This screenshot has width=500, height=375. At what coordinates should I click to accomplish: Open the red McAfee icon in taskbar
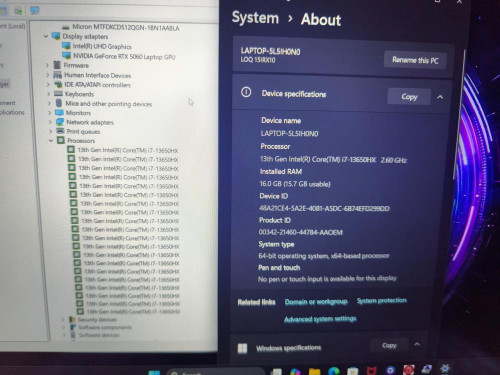click(372, 370)
